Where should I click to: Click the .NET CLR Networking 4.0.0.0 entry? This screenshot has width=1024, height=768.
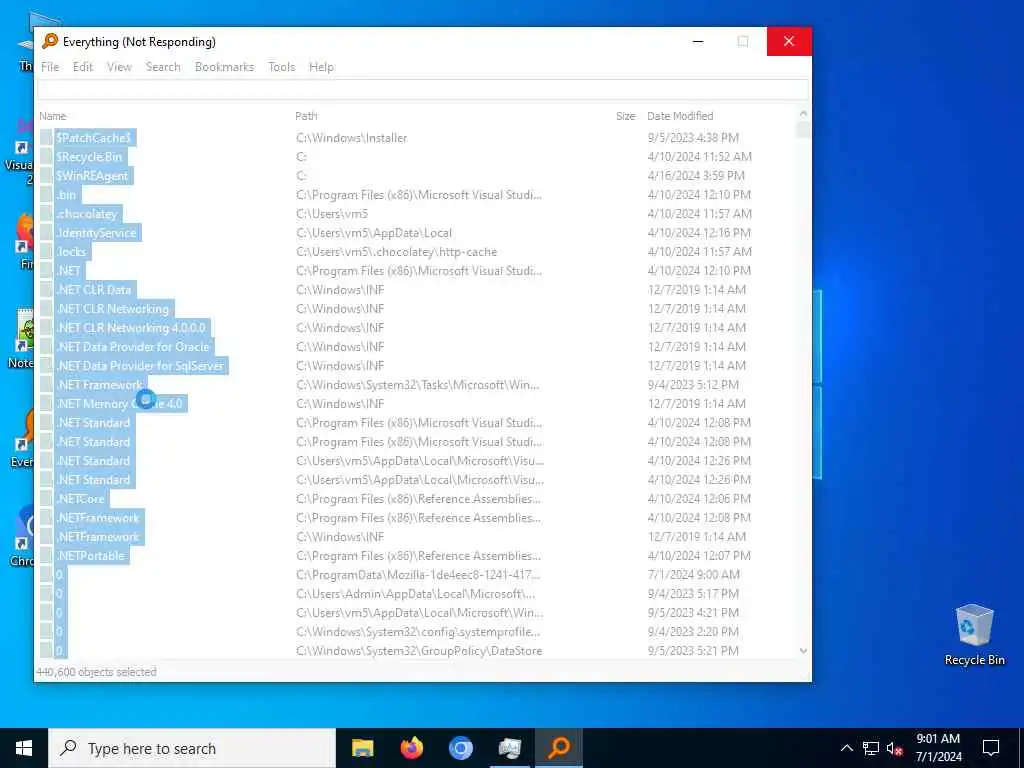pyautogui.click(x=131, y=328)
